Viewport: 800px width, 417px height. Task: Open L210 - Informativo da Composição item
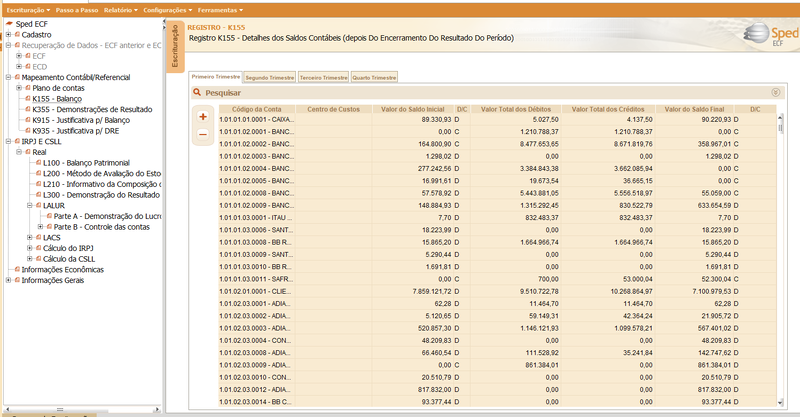(x=102, y=184)
